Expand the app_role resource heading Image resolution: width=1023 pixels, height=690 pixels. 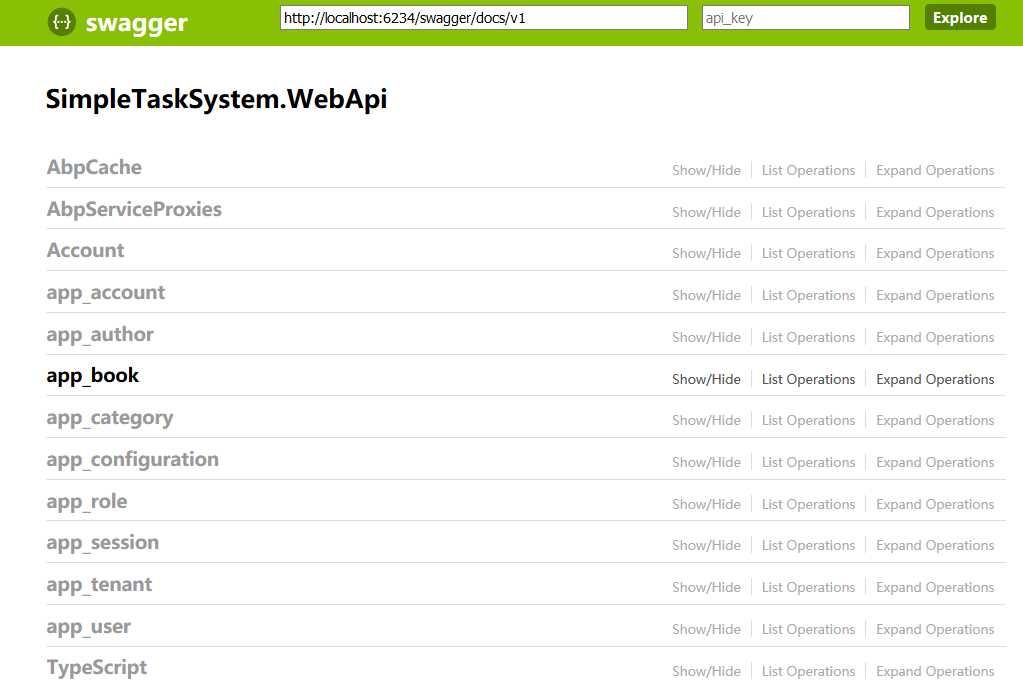coord(87,502)
